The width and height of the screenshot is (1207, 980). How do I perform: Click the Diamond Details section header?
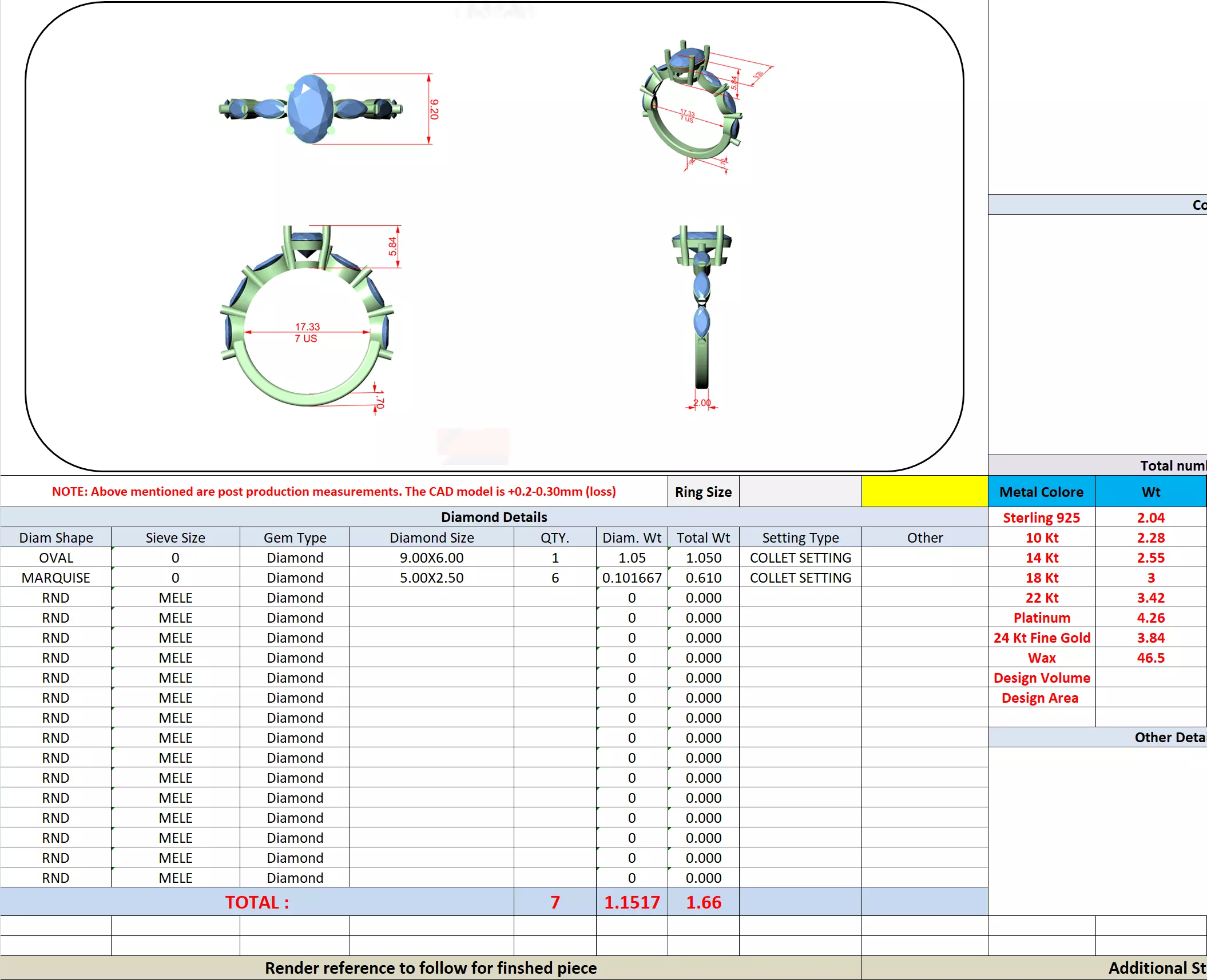494,517
